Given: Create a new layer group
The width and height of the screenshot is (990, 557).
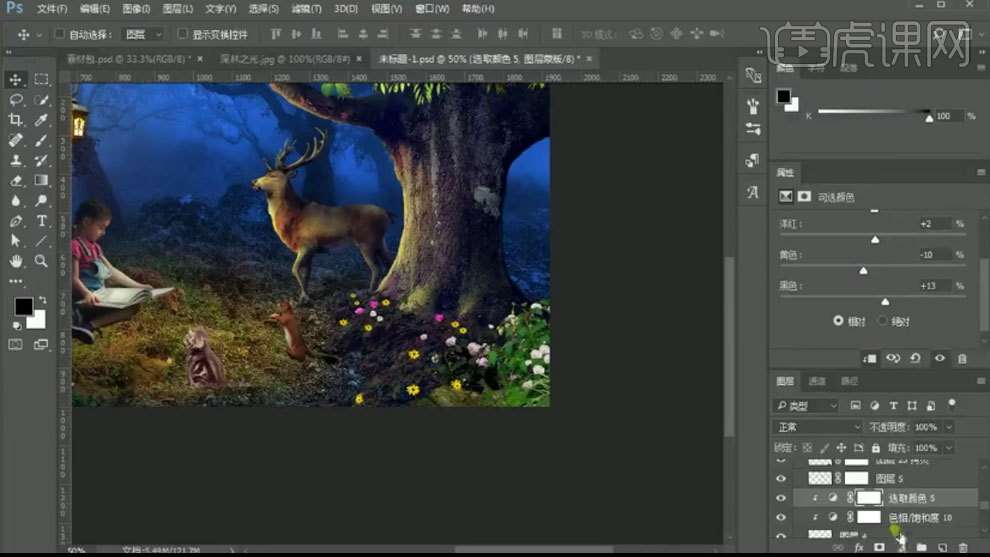Looking at the screenshot, I should pos(922,548).
